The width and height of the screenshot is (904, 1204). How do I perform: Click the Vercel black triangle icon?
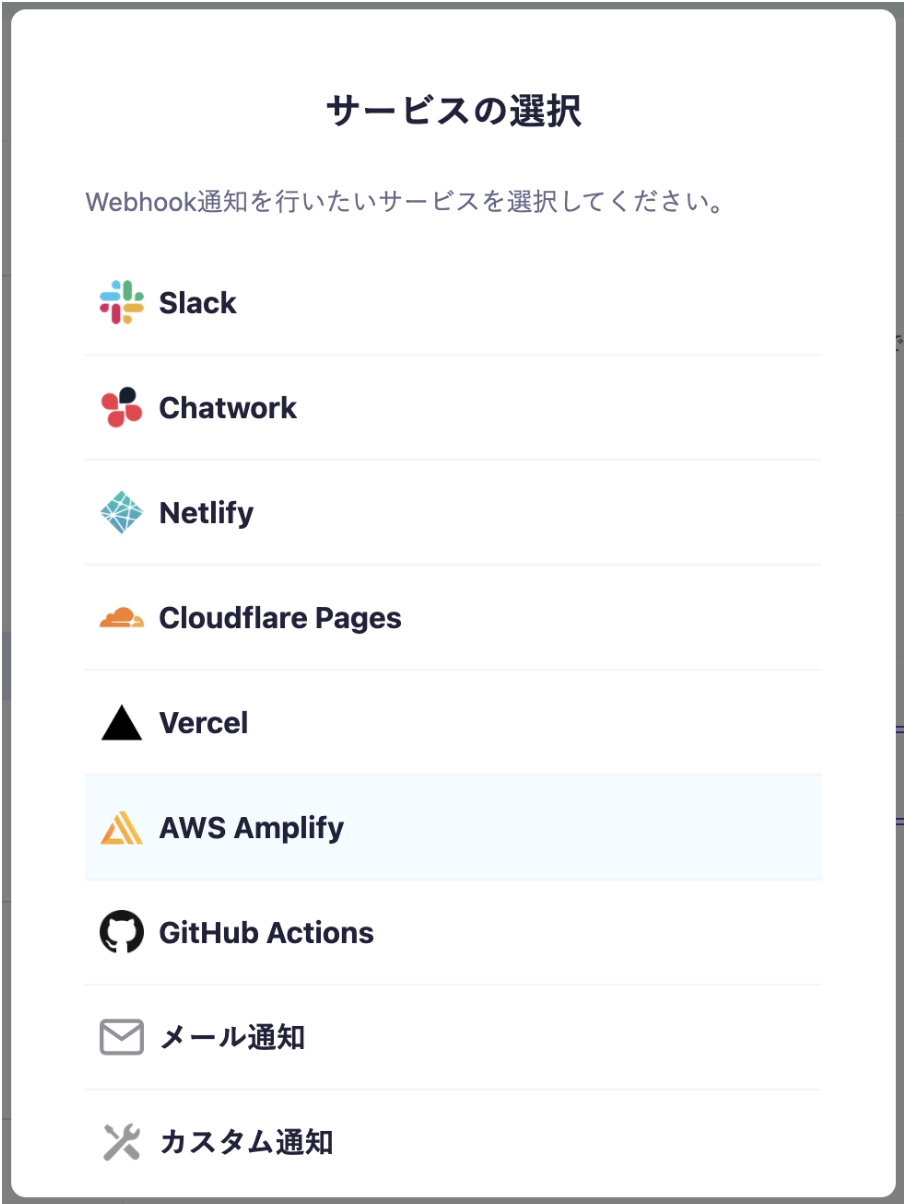(x=122, y=723)
